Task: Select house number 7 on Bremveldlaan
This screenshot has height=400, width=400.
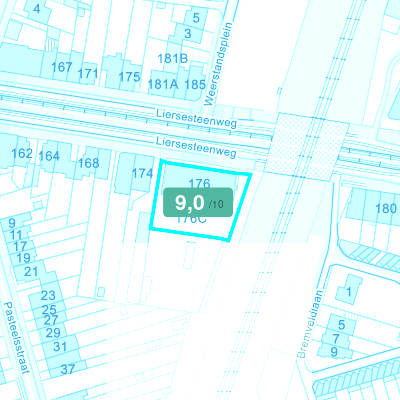Action: coord(336,339)
